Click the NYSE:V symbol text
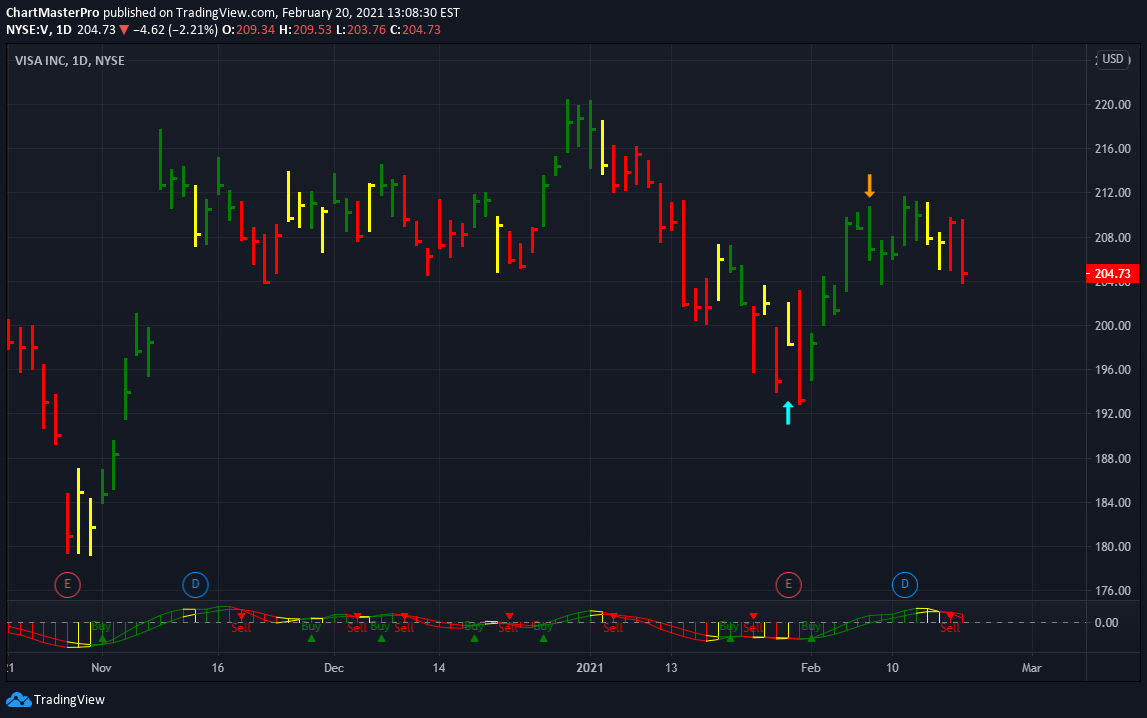The image size is (1147, 718). (27, 30)
